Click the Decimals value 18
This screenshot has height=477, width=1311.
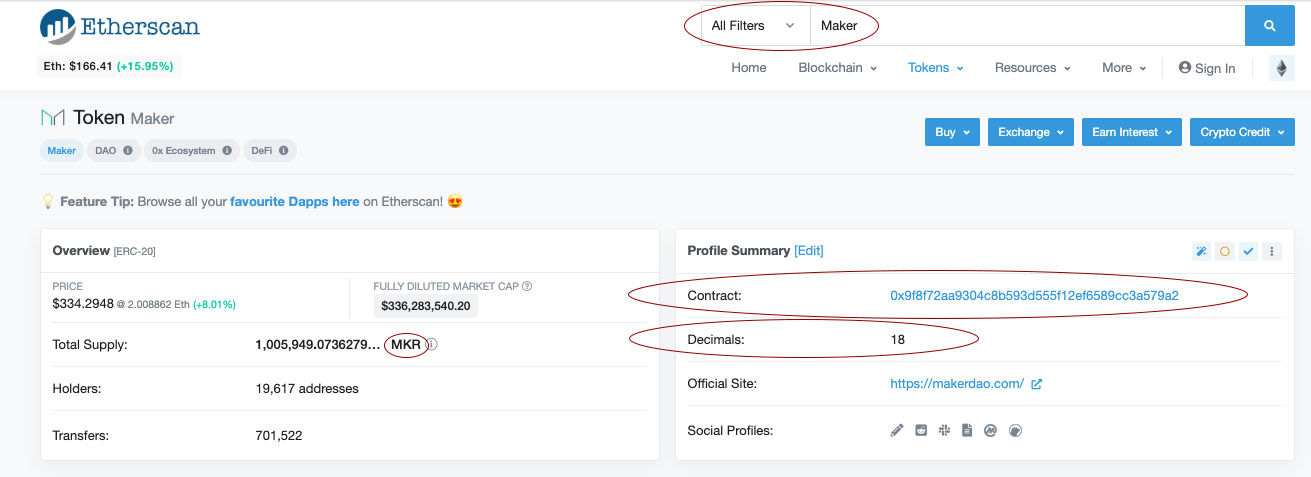pyautogui.click(x=897, y=340)
